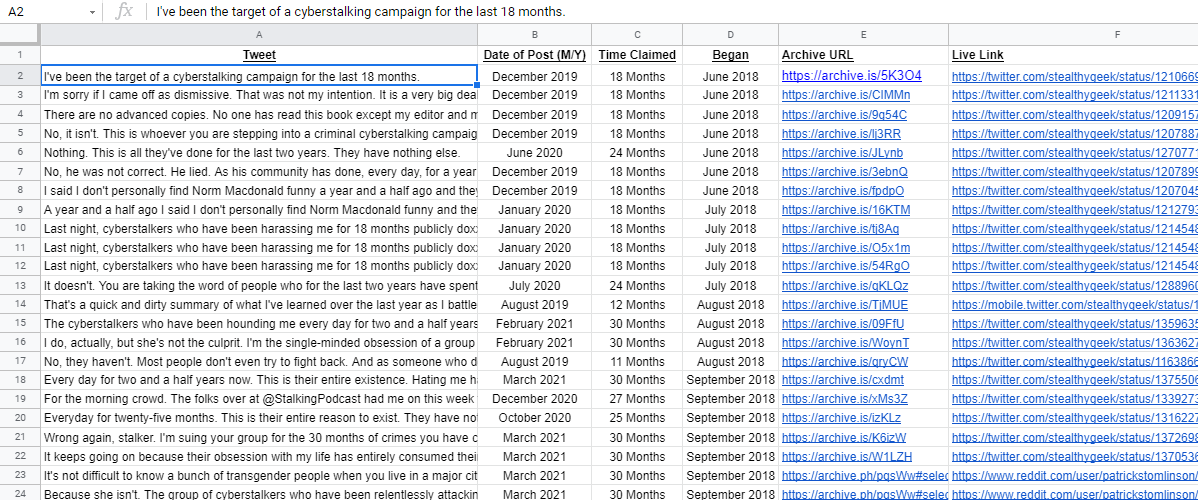The image size is (1198, 500).
Task: Click the "Time Claimed" header cell
Action: pyautogui.click(x=637, y=55)
